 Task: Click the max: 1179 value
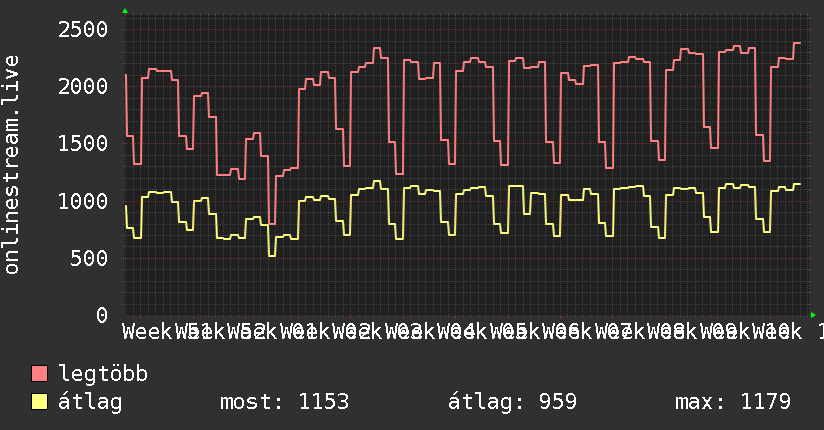coord(733,402)
